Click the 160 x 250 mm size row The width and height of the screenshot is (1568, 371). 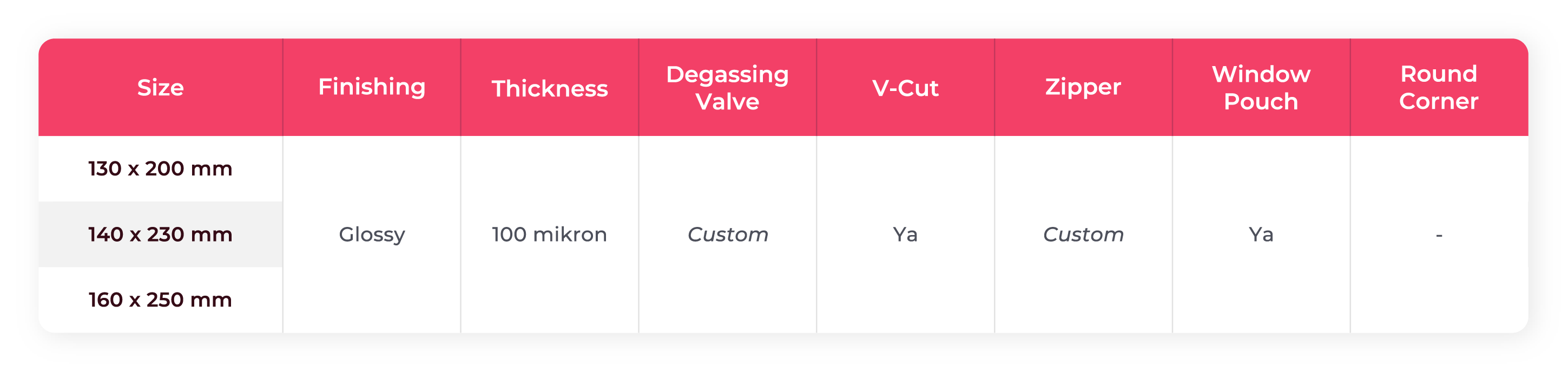[x=160, y=301]
